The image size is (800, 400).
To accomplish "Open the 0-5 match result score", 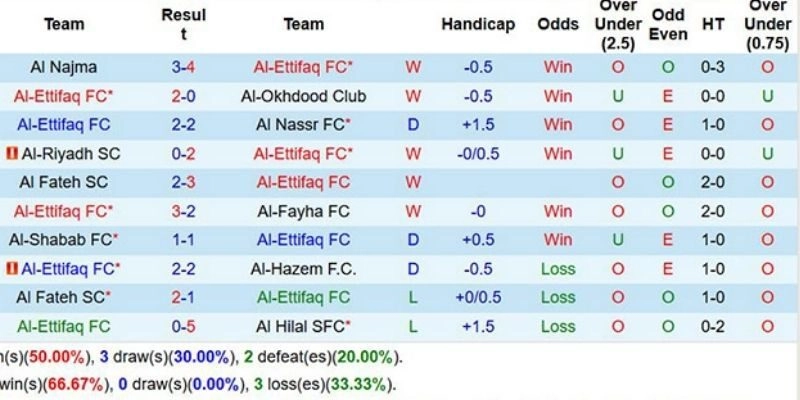I will point(183,327).
